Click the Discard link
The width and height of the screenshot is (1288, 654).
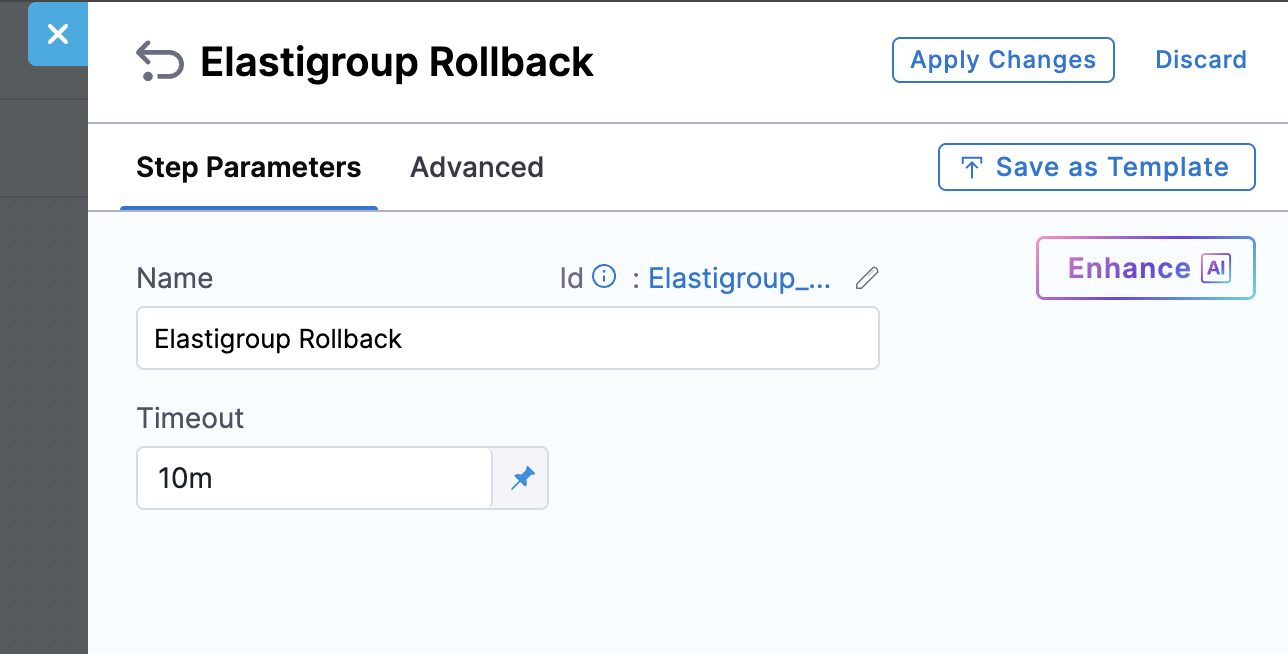[1200, 60]
